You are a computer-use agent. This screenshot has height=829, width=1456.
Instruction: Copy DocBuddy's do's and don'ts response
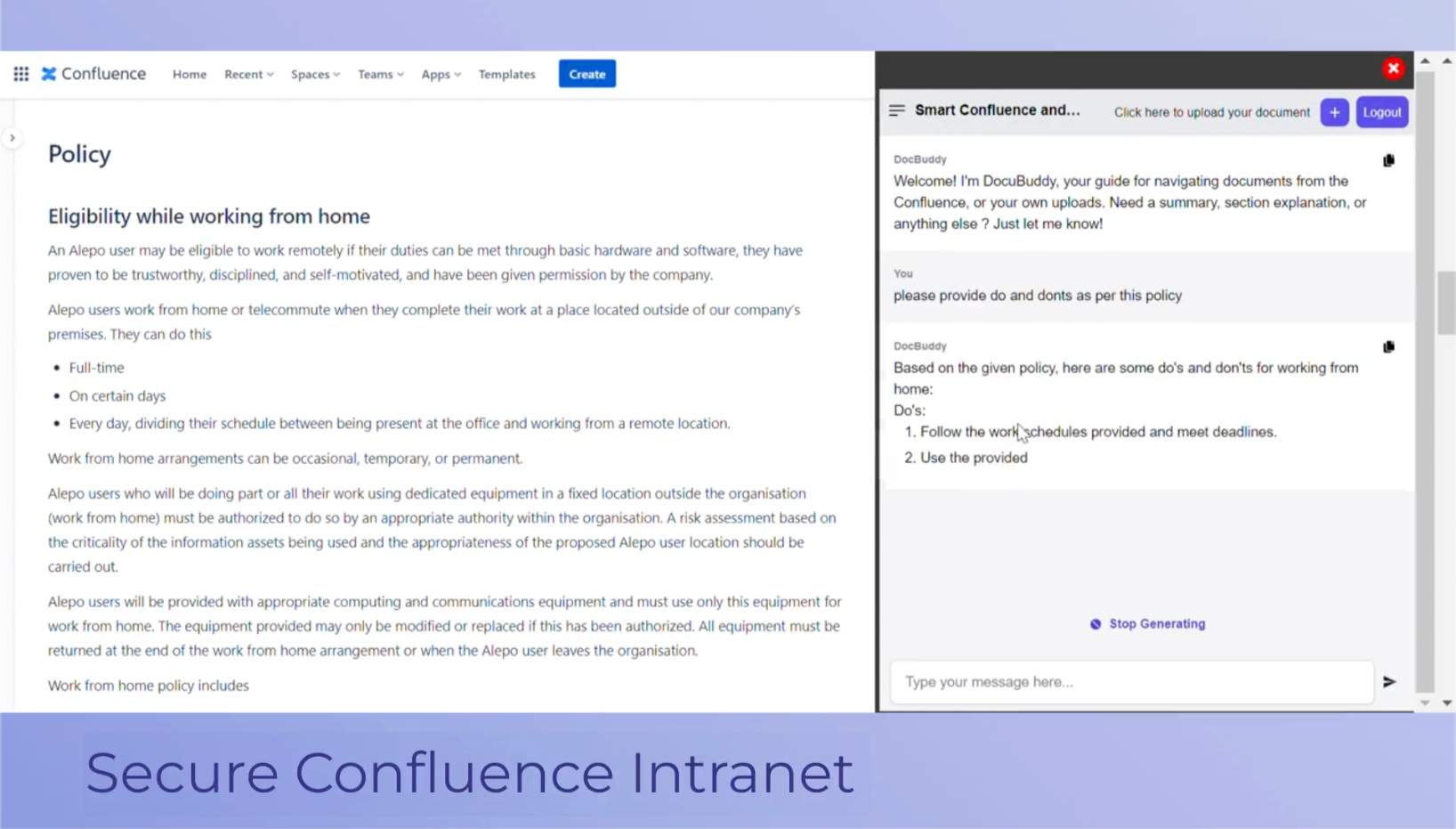pyautogui.click(x=1389, y=347)
